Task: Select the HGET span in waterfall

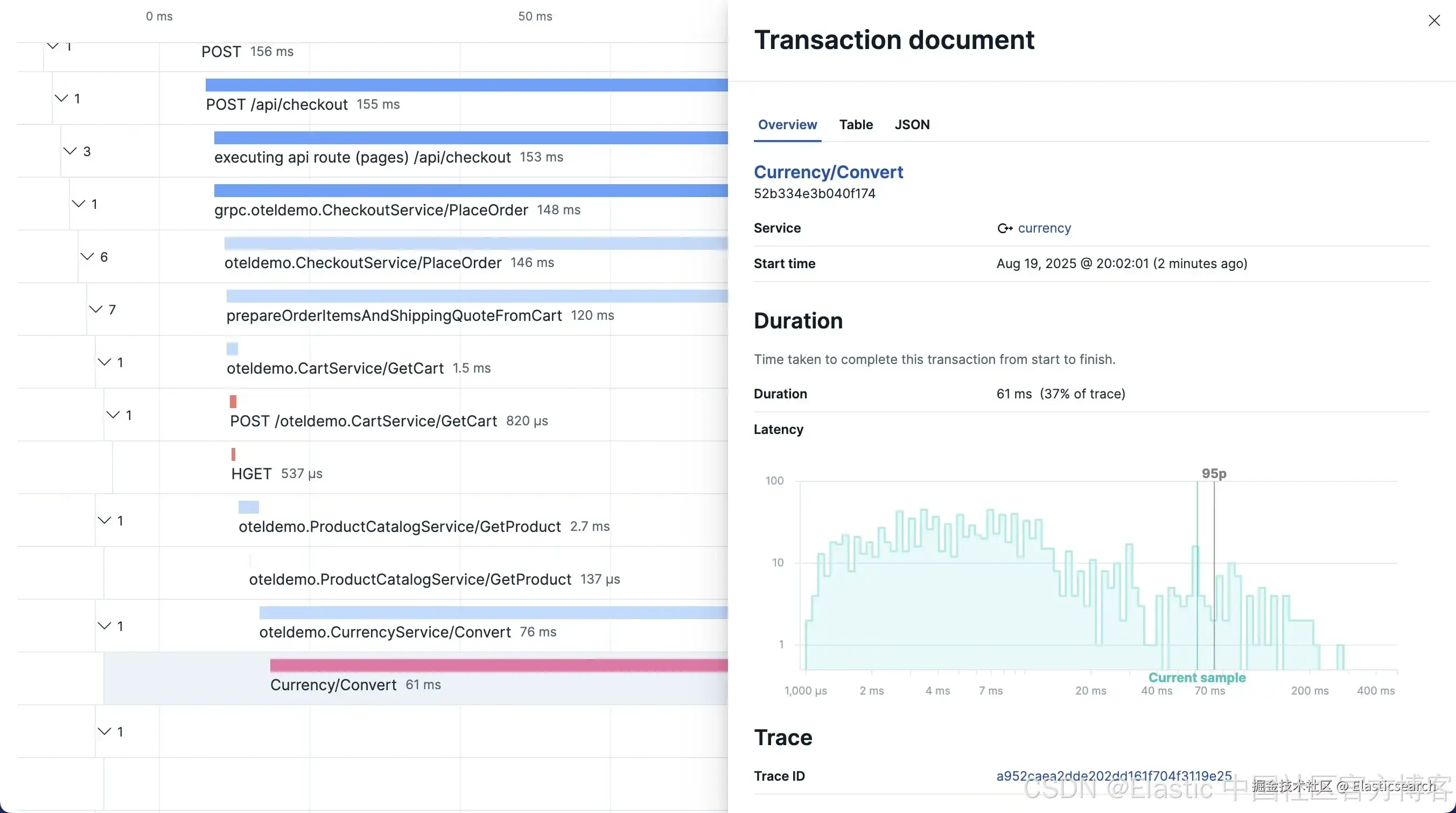Action: coord(251,473)
